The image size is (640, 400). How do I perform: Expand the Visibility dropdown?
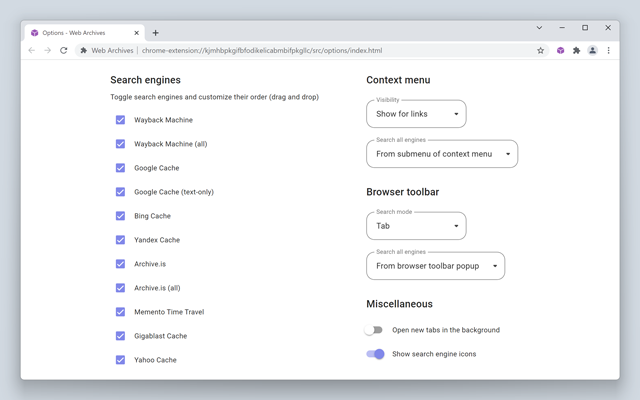pyautogui.click(x=416, y=114)
